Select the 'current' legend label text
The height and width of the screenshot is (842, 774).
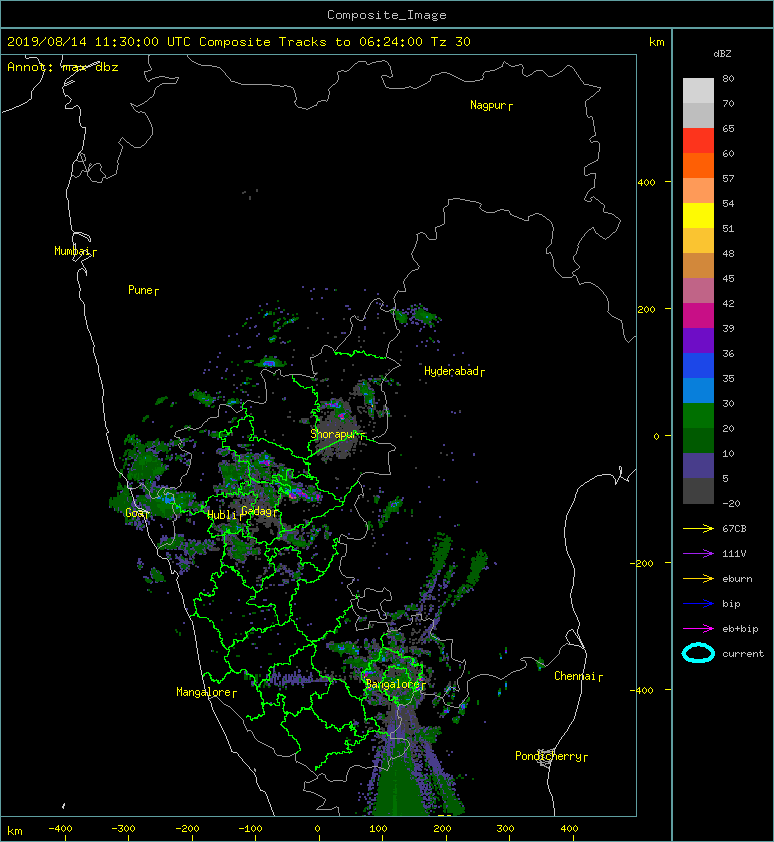tap(743, 654)
